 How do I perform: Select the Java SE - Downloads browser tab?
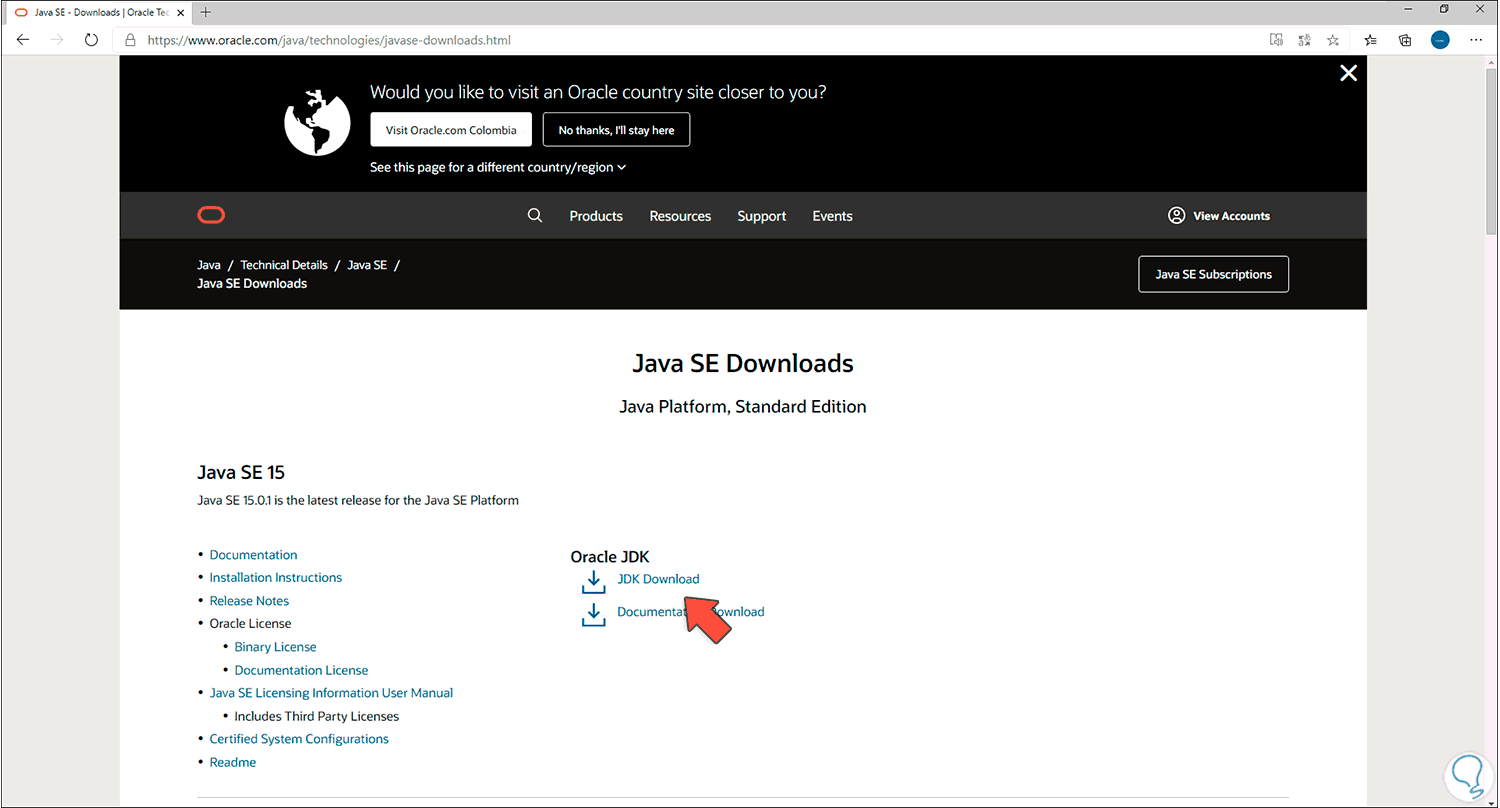point(98,12)
